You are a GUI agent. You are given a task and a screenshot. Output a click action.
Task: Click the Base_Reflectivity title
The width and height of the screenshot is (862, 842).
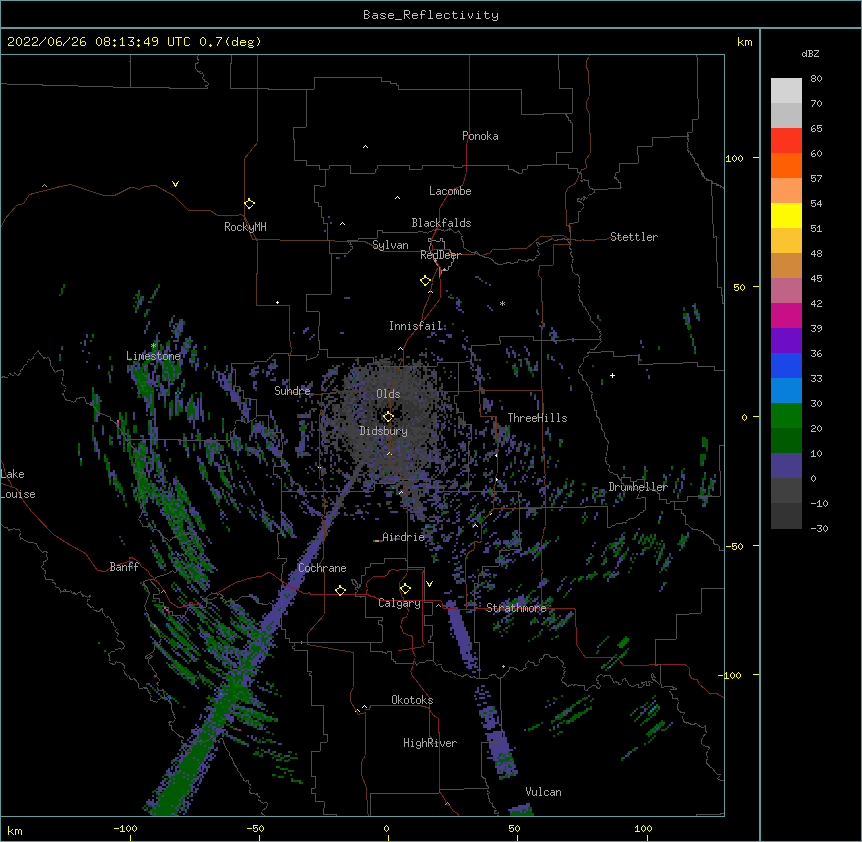pyautogui.click(x=431, y=15)
